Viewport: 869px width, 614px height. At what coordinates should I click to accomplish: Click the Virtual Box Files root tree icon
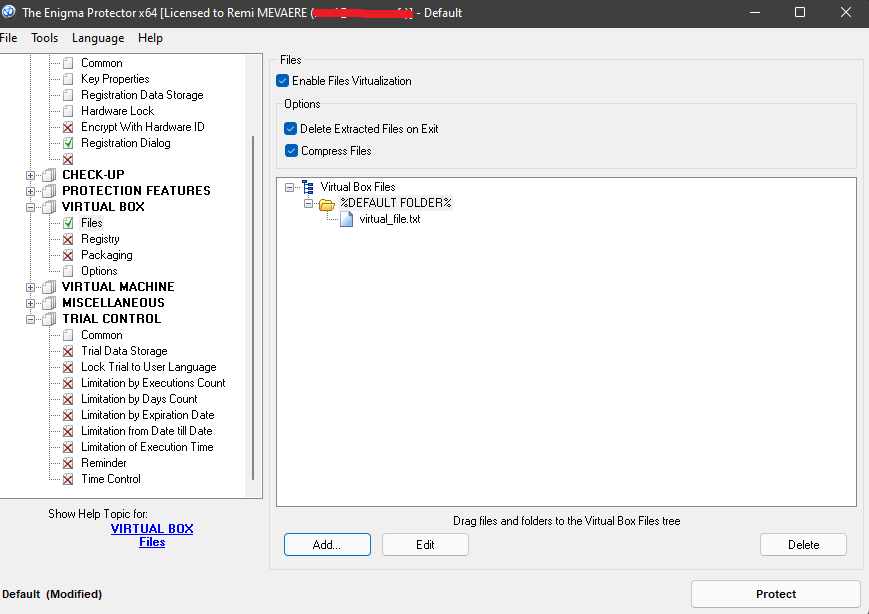click(307, 187)
